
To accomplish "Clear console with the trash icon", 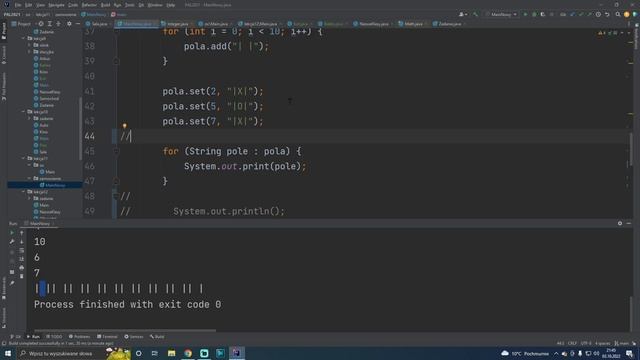I will point(22,276).
